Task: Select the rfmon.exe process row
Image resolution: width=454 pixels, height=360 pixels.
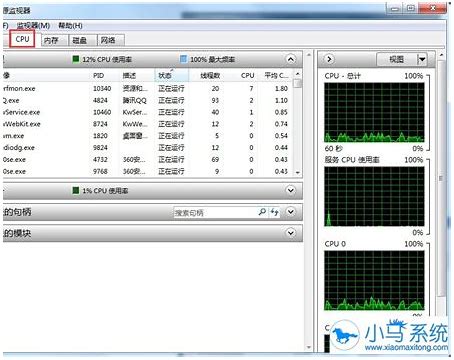Action: [148, 88]
